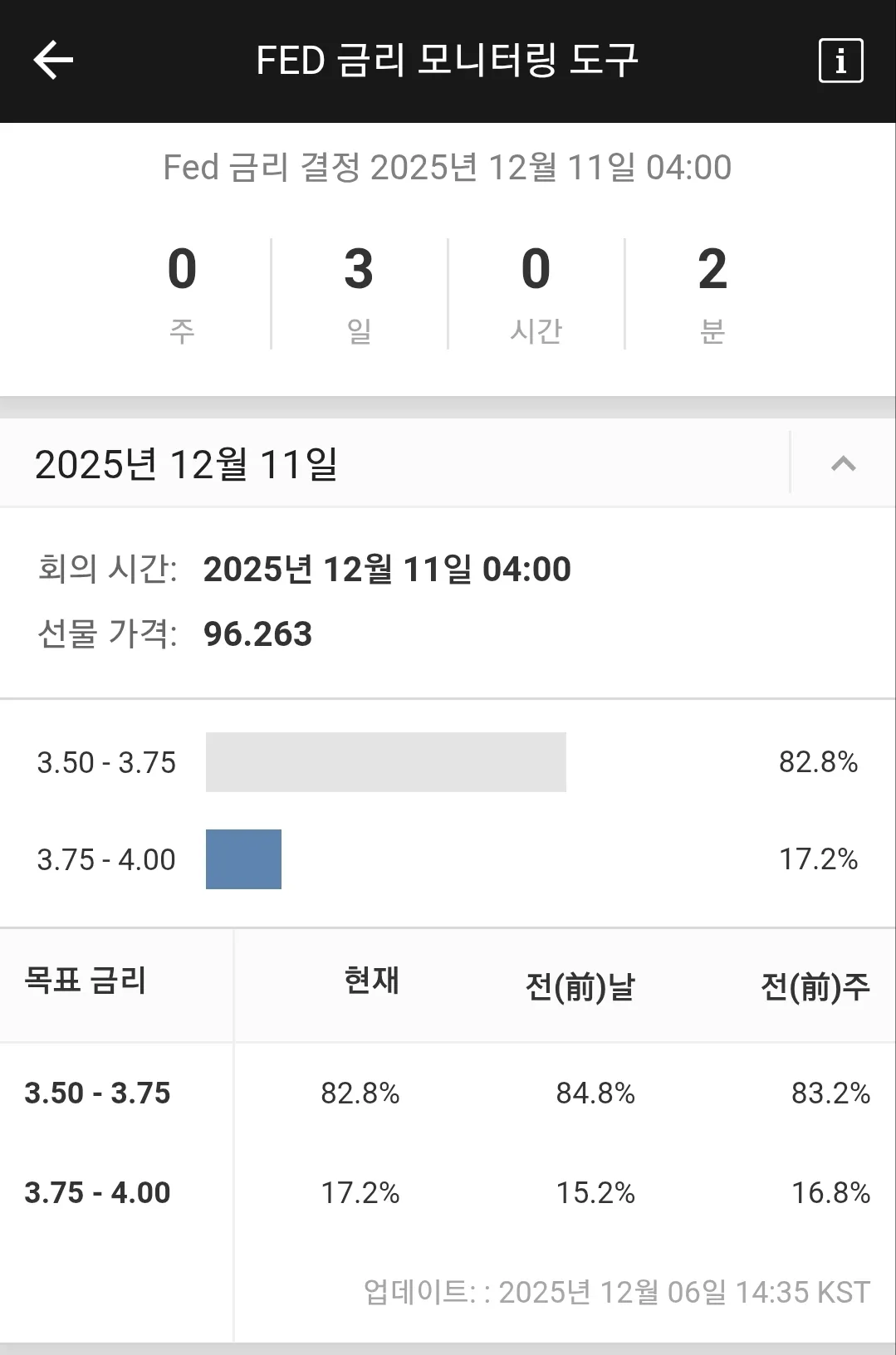Tap the 2025년 12월 11일 section header
Image resolution: width=896 pixels, height=1355 pixels.
187,464
